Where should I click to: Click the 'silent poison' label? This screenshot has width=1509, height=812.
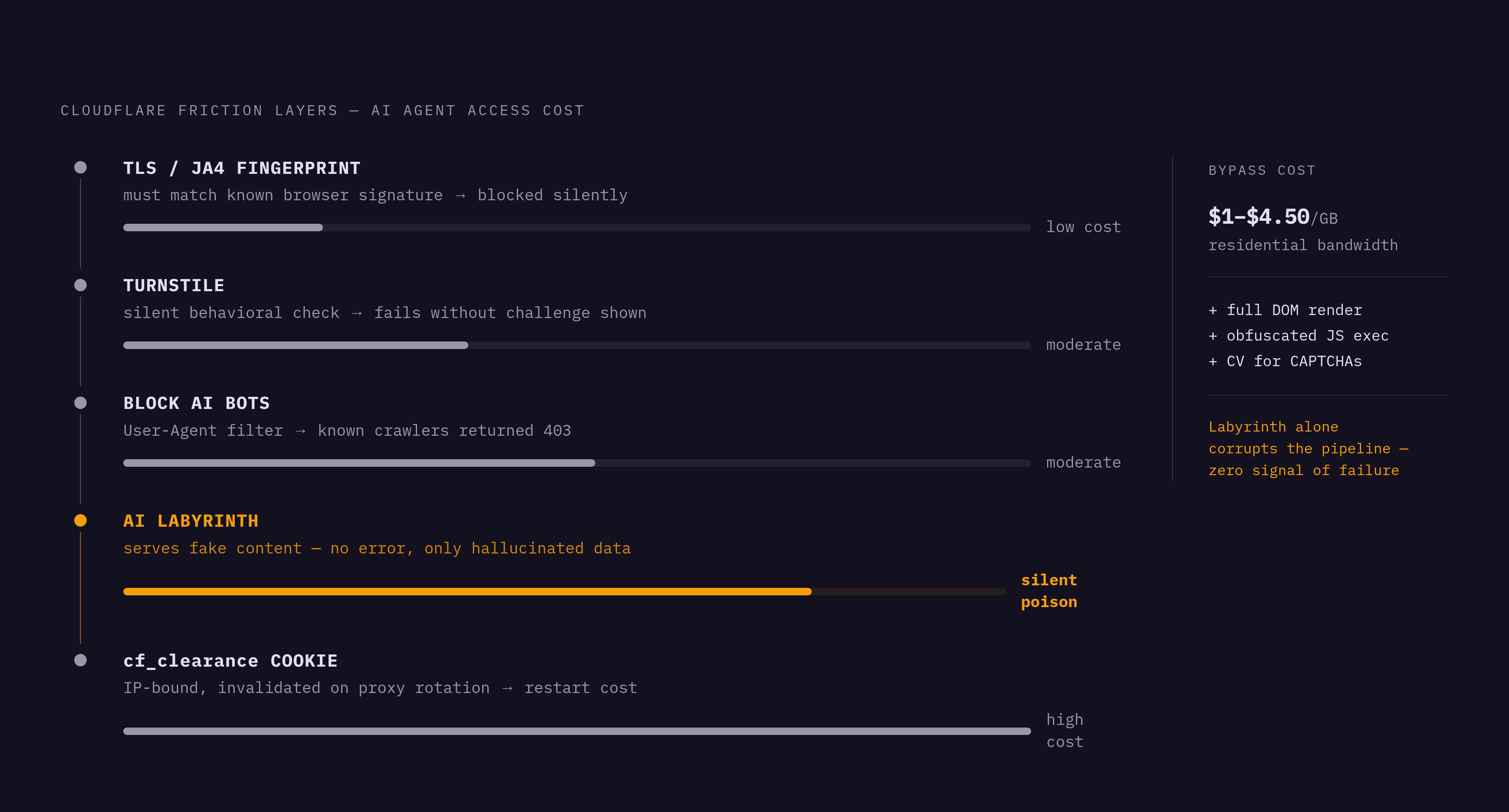1049,591
